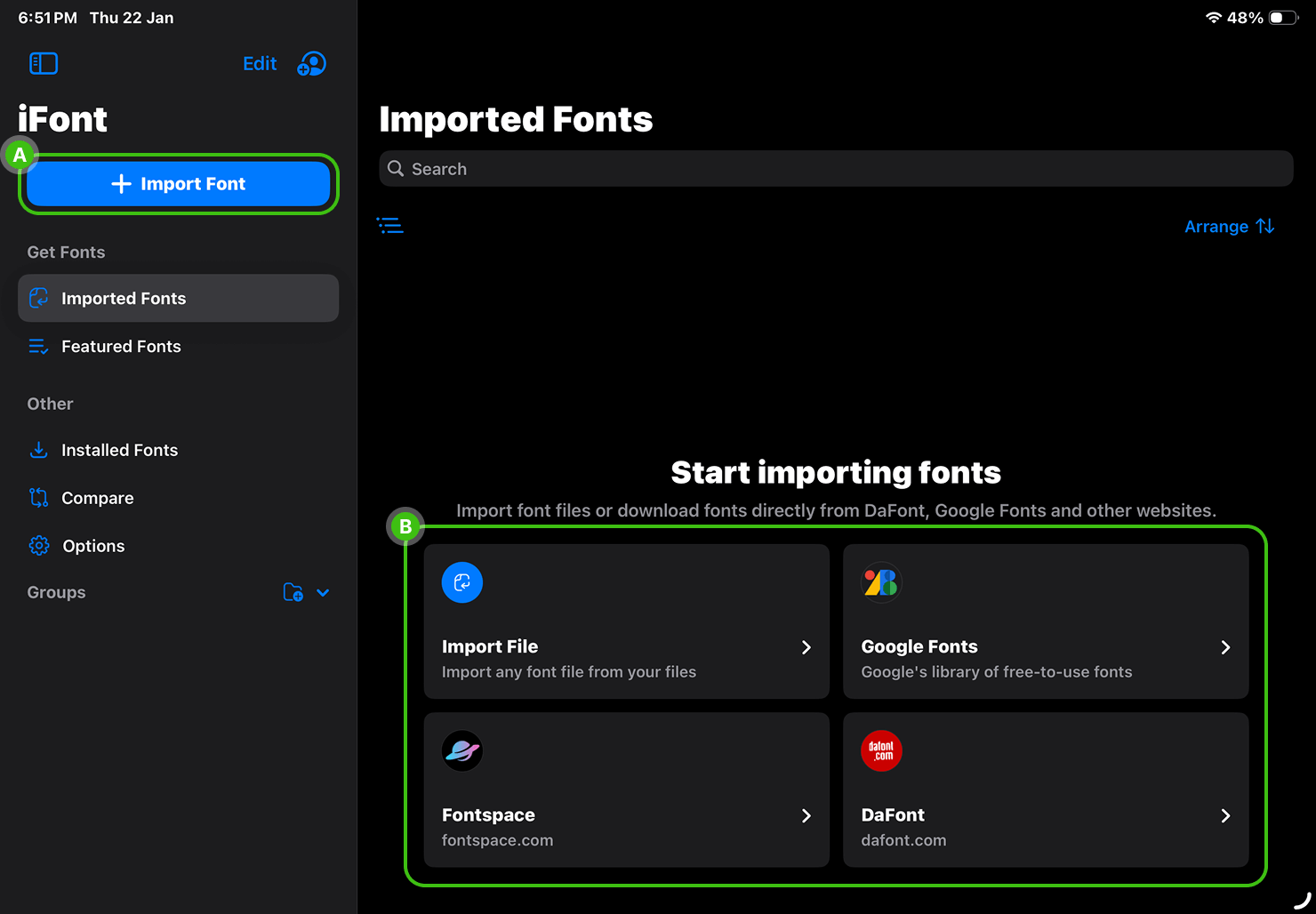Click Edit in the sidebar header

click(x=259, y=63)
